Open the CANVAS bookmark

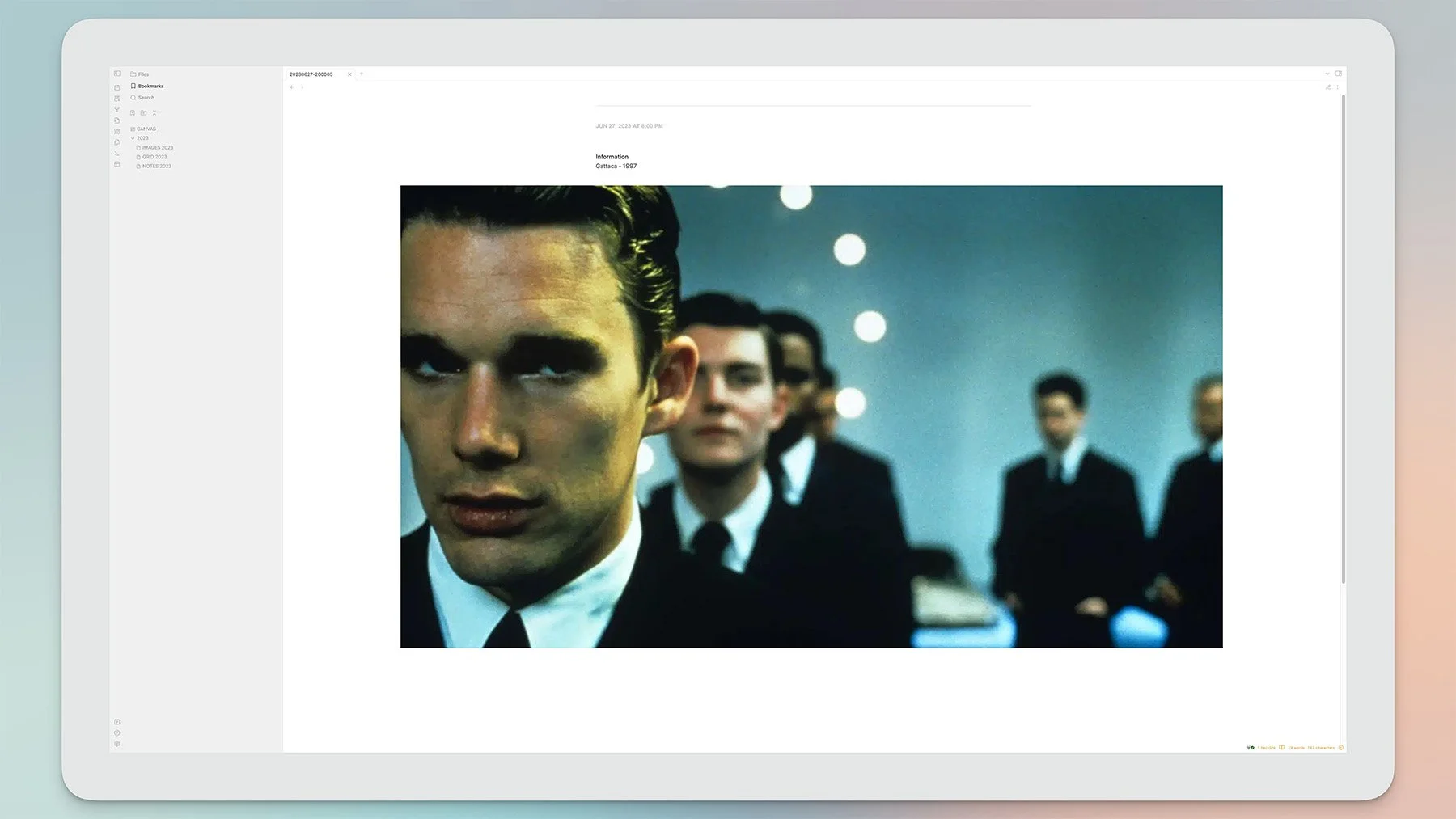point(143,129)
